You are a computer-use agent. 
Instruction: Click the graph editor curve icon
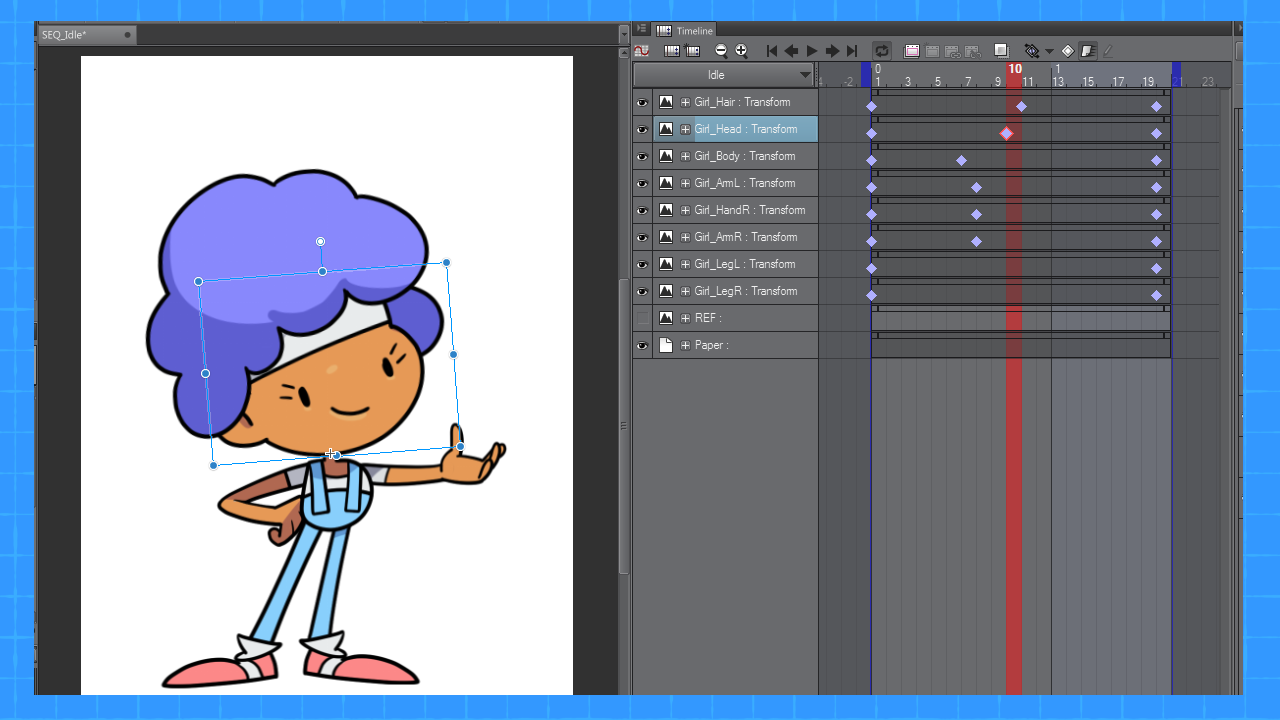pos(641,51)
